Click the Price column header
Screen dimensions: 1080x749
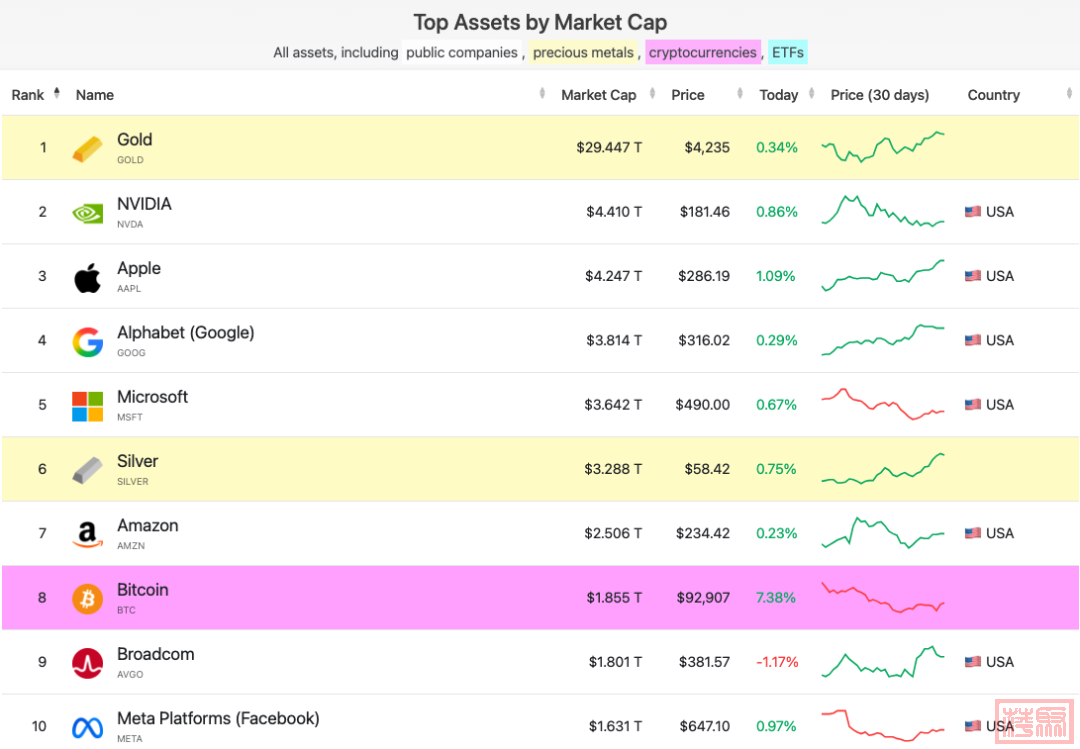[688, 95]
